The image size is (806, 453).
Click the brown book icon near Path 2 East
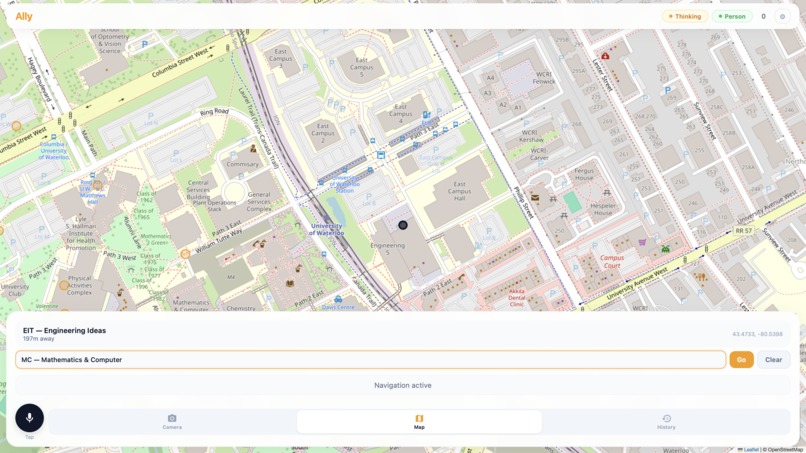point(290,283)
